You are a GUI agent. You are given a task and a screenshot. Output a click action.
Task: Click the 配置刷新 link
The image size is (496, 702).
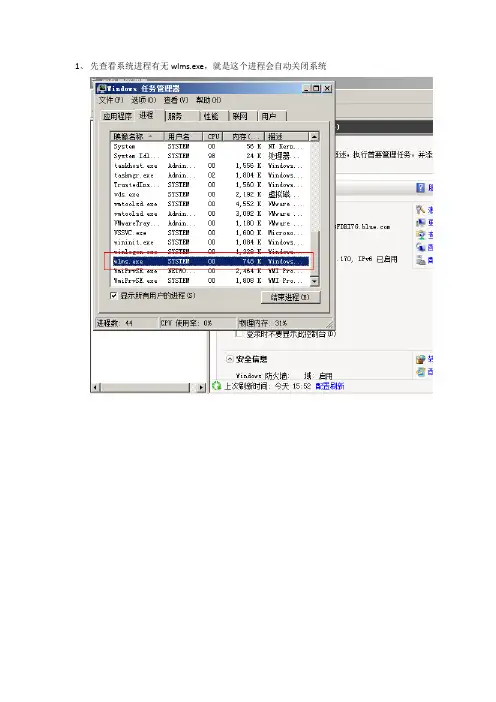pos(330,386)
